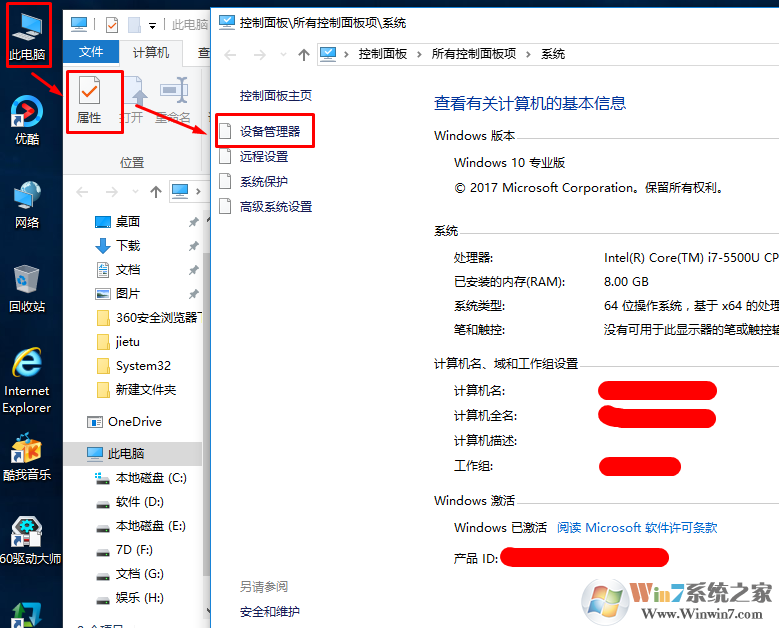Click the new folder quick-access icon

(x=134, y=24)
